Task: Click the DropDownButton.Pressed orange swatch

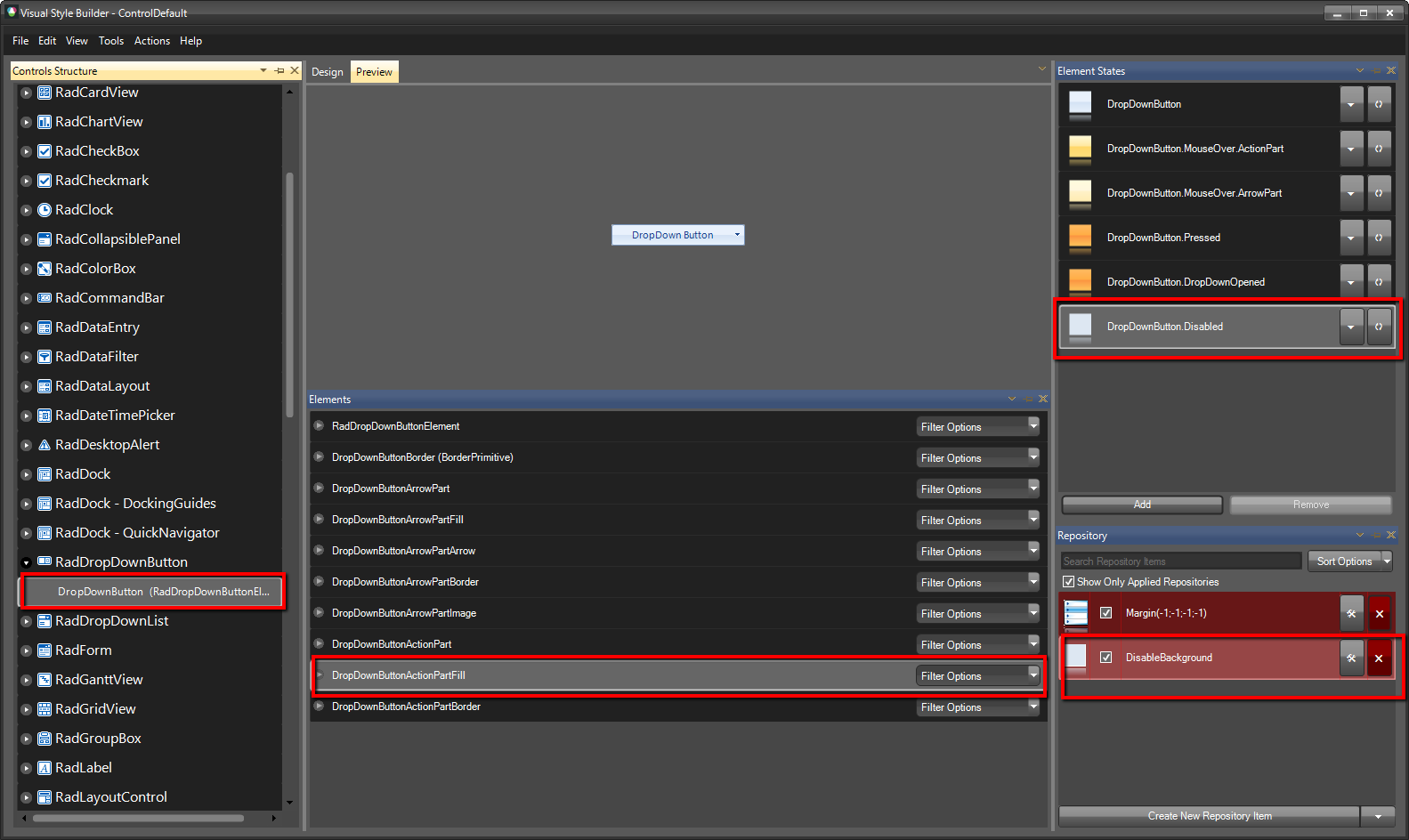Action: tap(1080, 238)
